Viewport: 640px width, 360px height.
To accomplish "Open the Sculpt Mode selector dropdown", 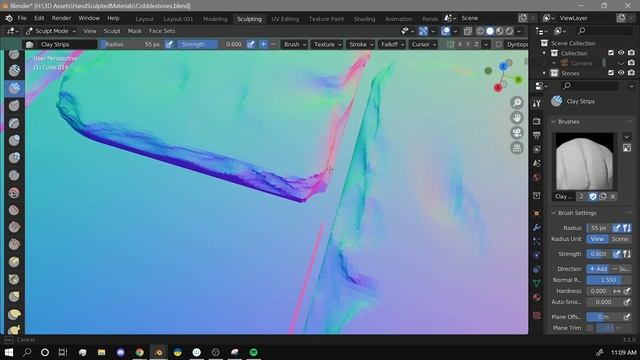I will tap(51, 31).
